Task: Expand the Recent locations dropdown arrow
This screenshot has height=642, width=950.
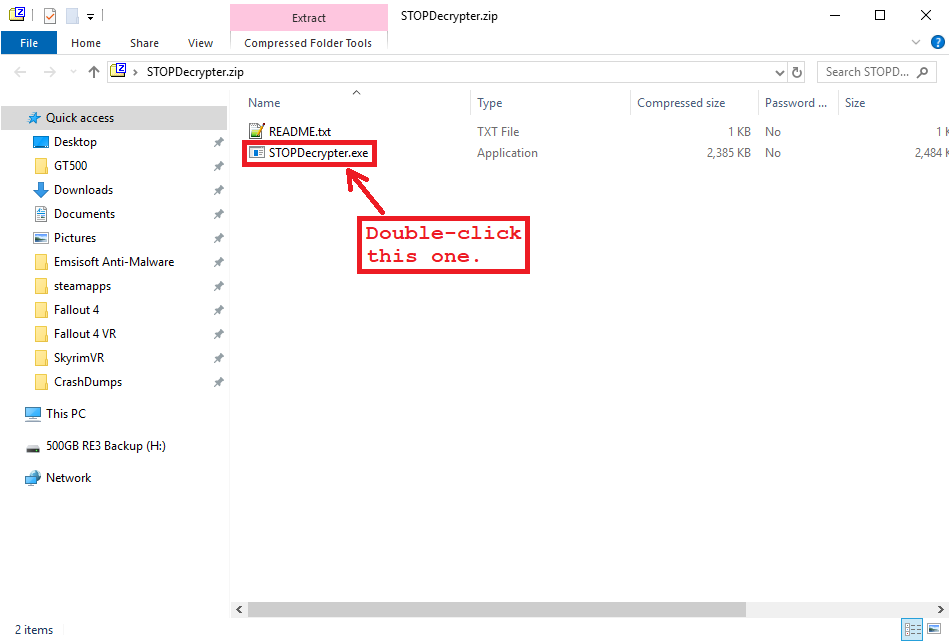Action: [73, 72]
